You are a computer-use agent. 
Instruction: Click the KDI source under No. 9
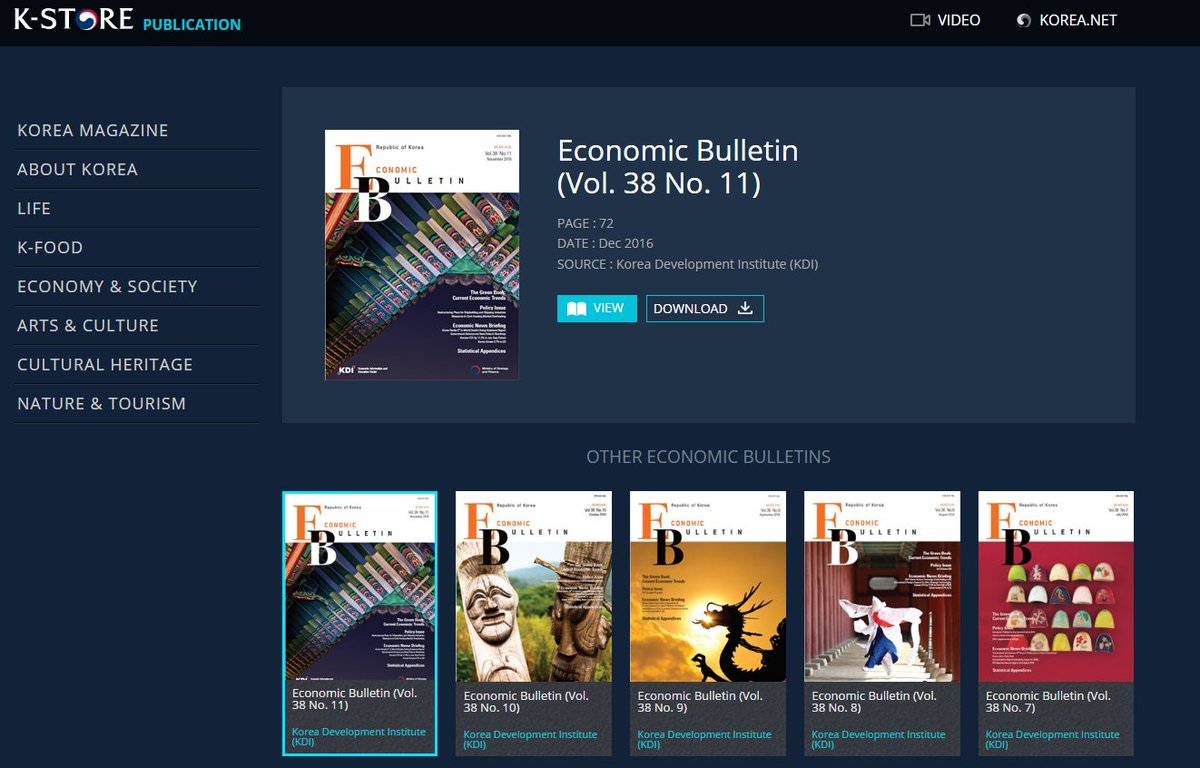click(x=705, y=739)
